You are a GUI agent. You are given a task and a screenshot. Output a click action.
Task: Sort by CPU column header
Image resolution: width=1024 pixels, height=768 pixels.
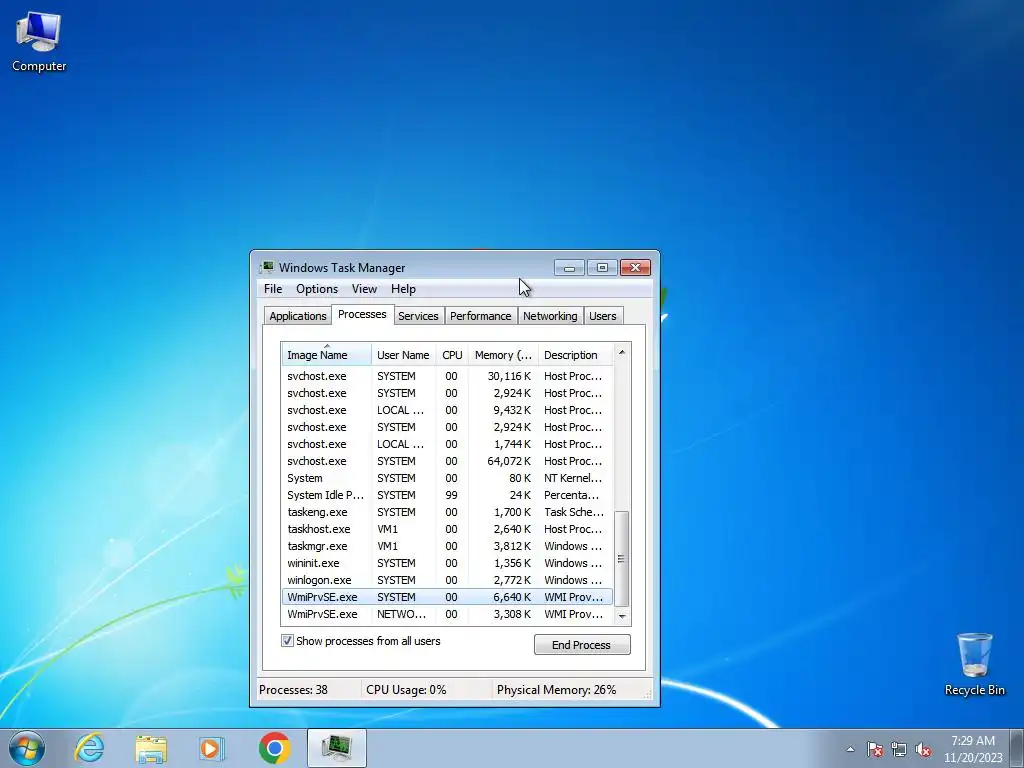tap(452, 355)
